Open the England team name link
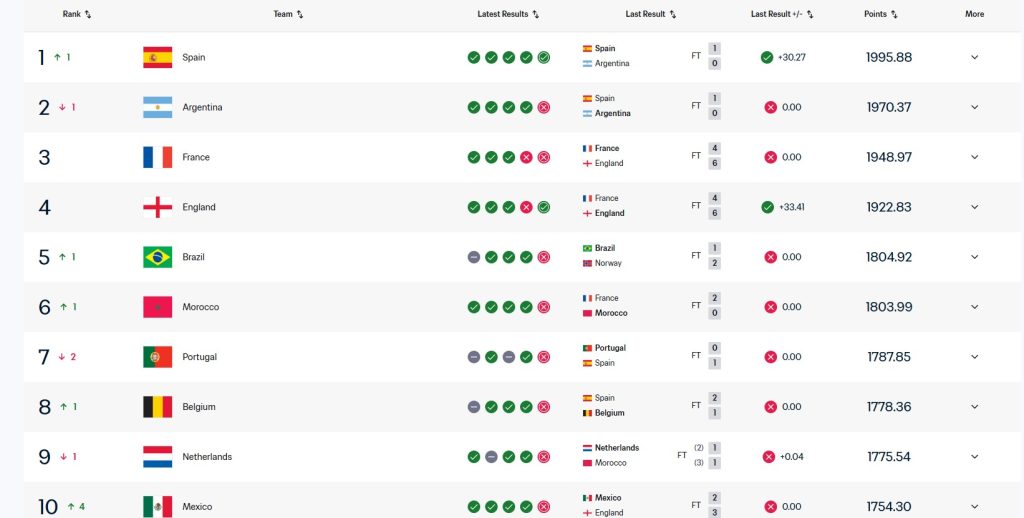Viewport: 1024px width, 518px height. (199, 207)
